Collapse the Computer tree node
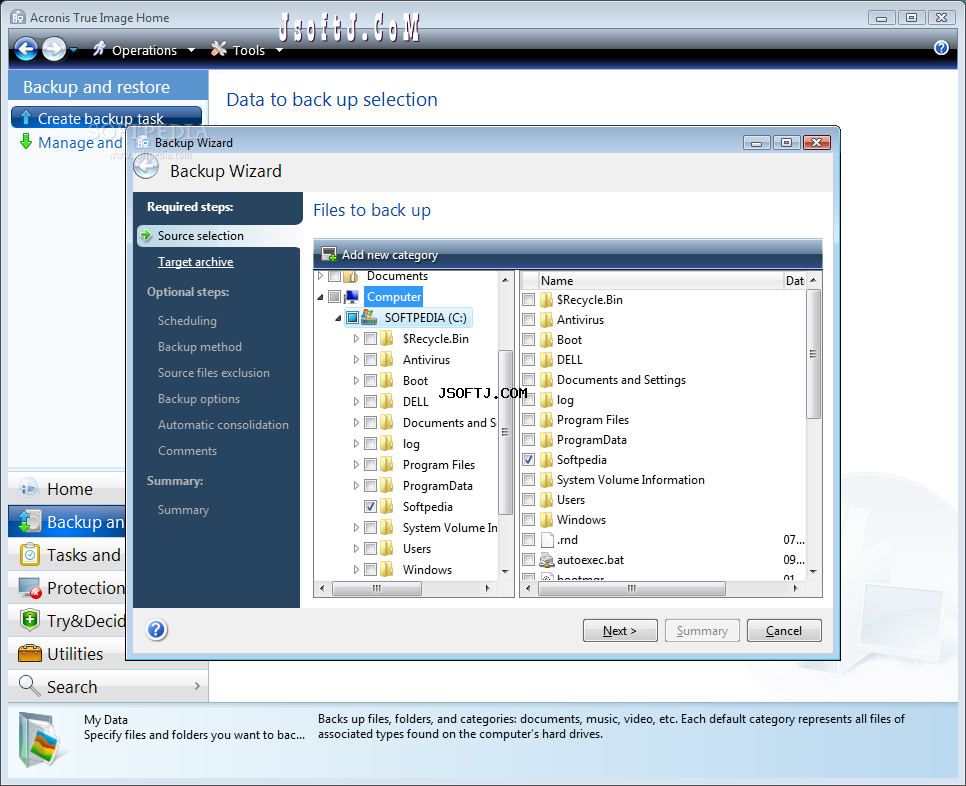Image resolution: width=966 pixels, height=786 pixels. [x=320, y=298]
